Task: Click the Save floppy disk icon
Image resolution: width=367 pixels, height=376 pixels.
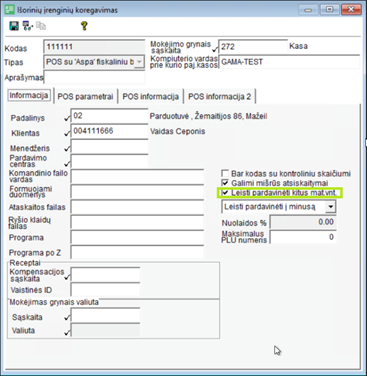Action: click(x=14, y=26)
